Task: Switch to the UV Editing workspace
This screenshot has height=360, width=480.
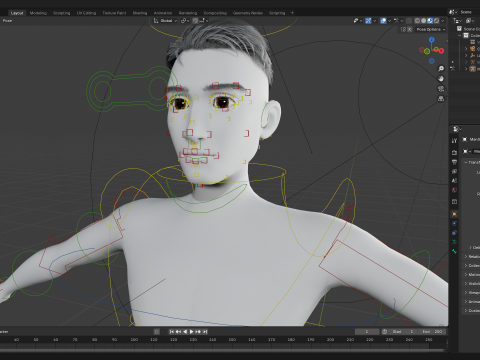Action: pos(86,13)
